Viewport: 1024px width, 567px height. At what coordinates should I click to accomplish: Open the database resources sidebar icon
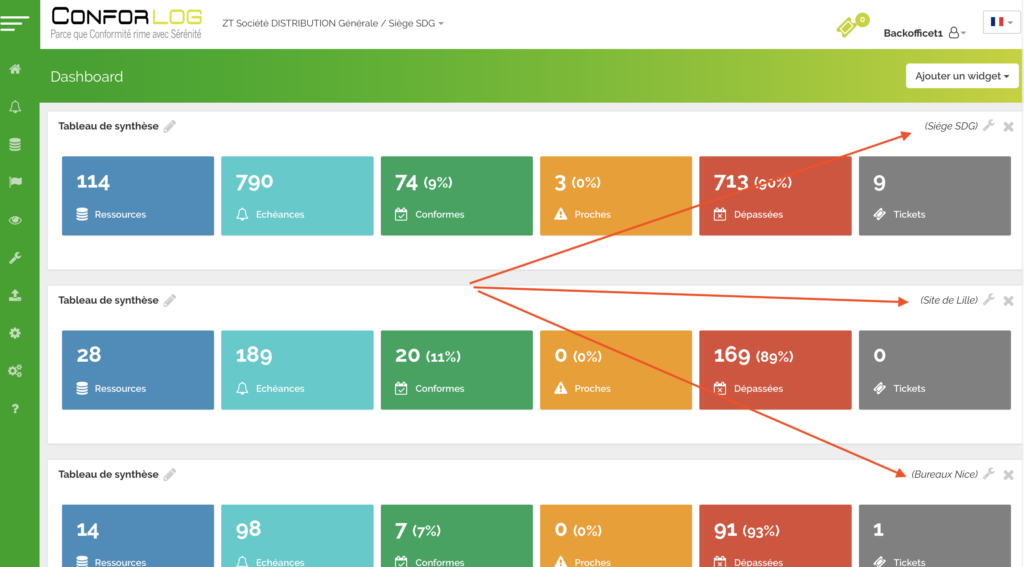pyautogui.click(x=15, y=144)
